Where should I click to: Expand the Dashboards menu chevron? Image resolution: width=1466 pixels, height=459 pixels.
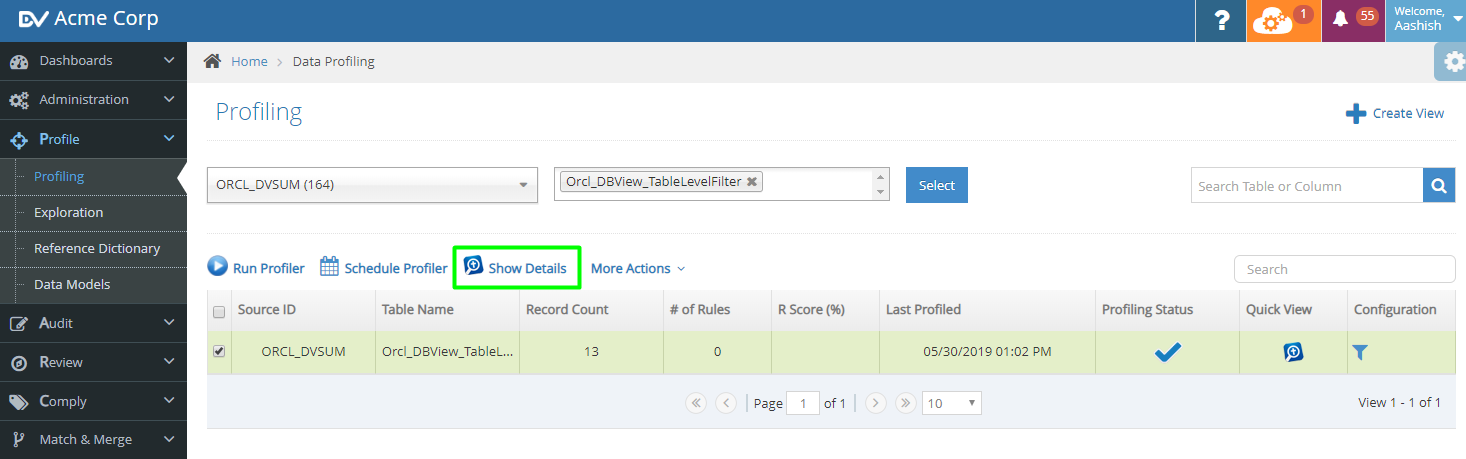(x=169, y=60)
